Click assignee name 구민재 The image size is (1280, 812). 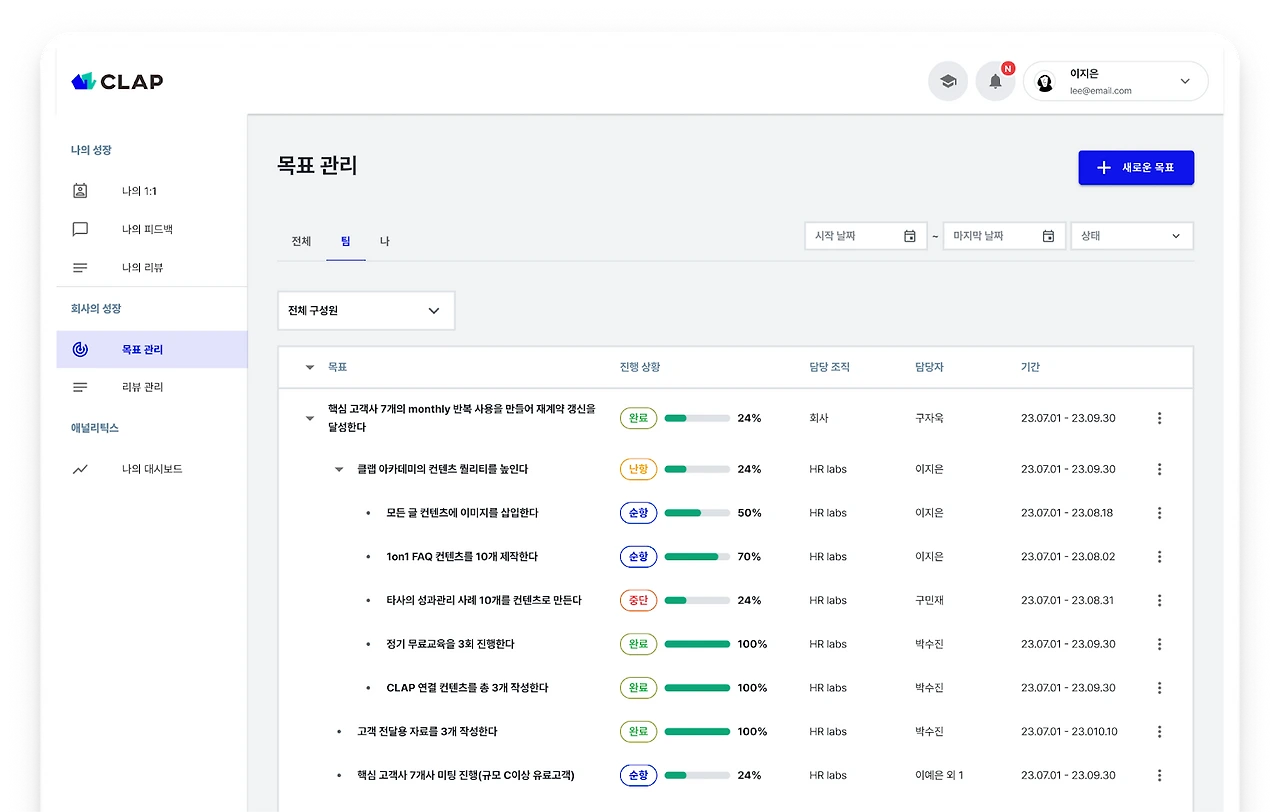click(929, 600)
